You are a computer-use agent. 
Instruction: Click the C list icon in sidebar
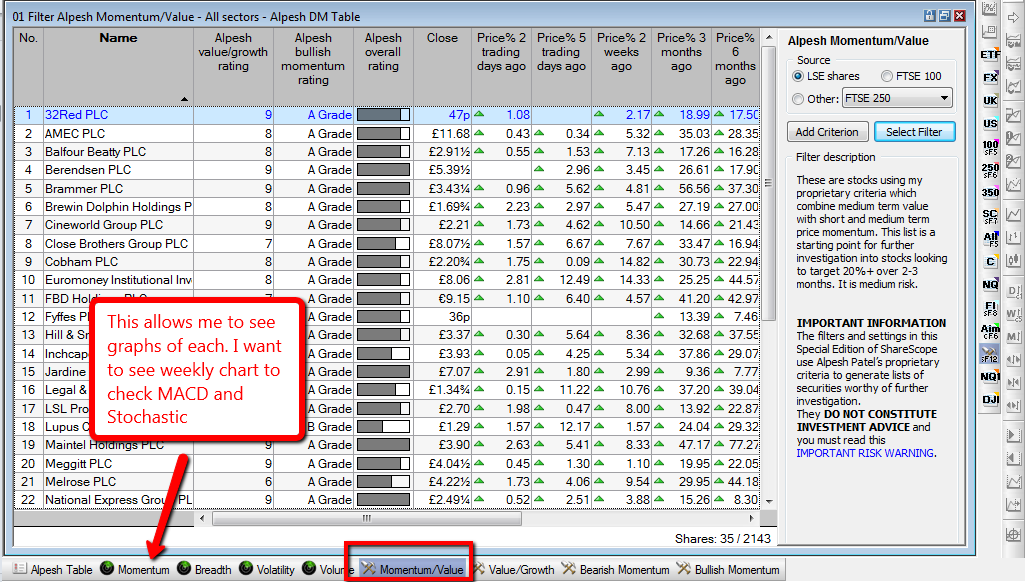990,262
